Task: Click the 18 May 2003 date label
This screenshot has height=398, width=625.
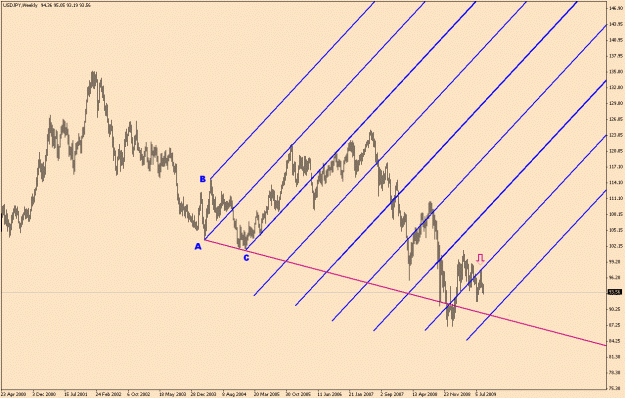Action: [x=172, y=394]
